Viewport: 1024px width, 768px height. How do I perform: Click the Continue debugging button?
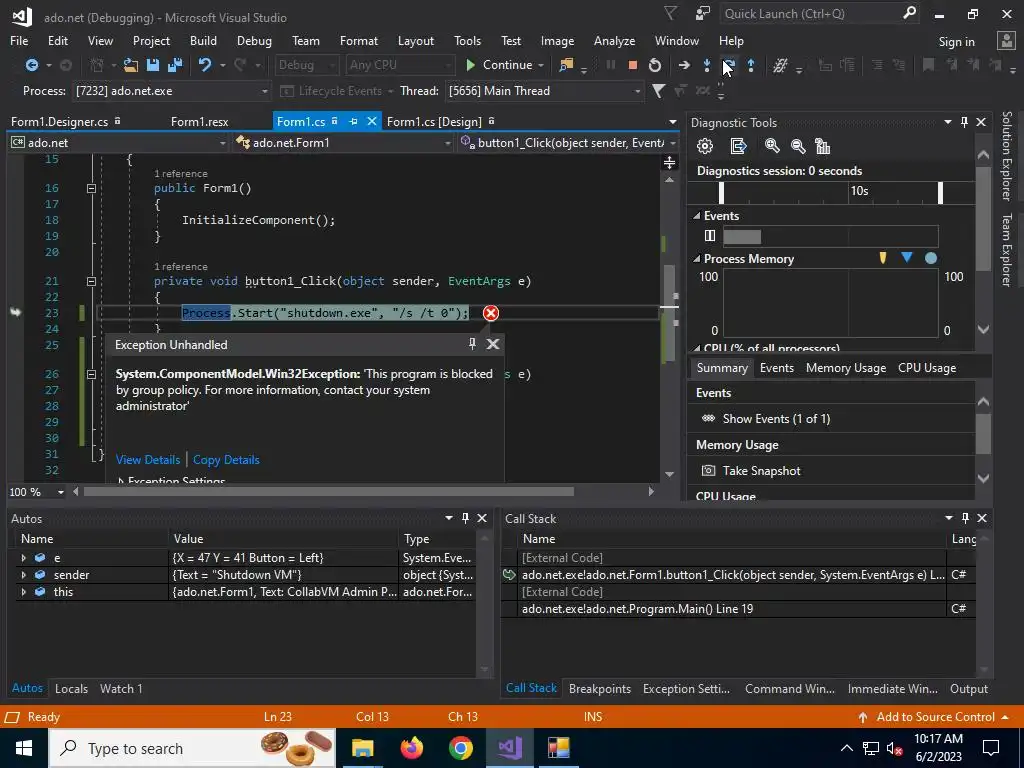[x=500, y=65]
